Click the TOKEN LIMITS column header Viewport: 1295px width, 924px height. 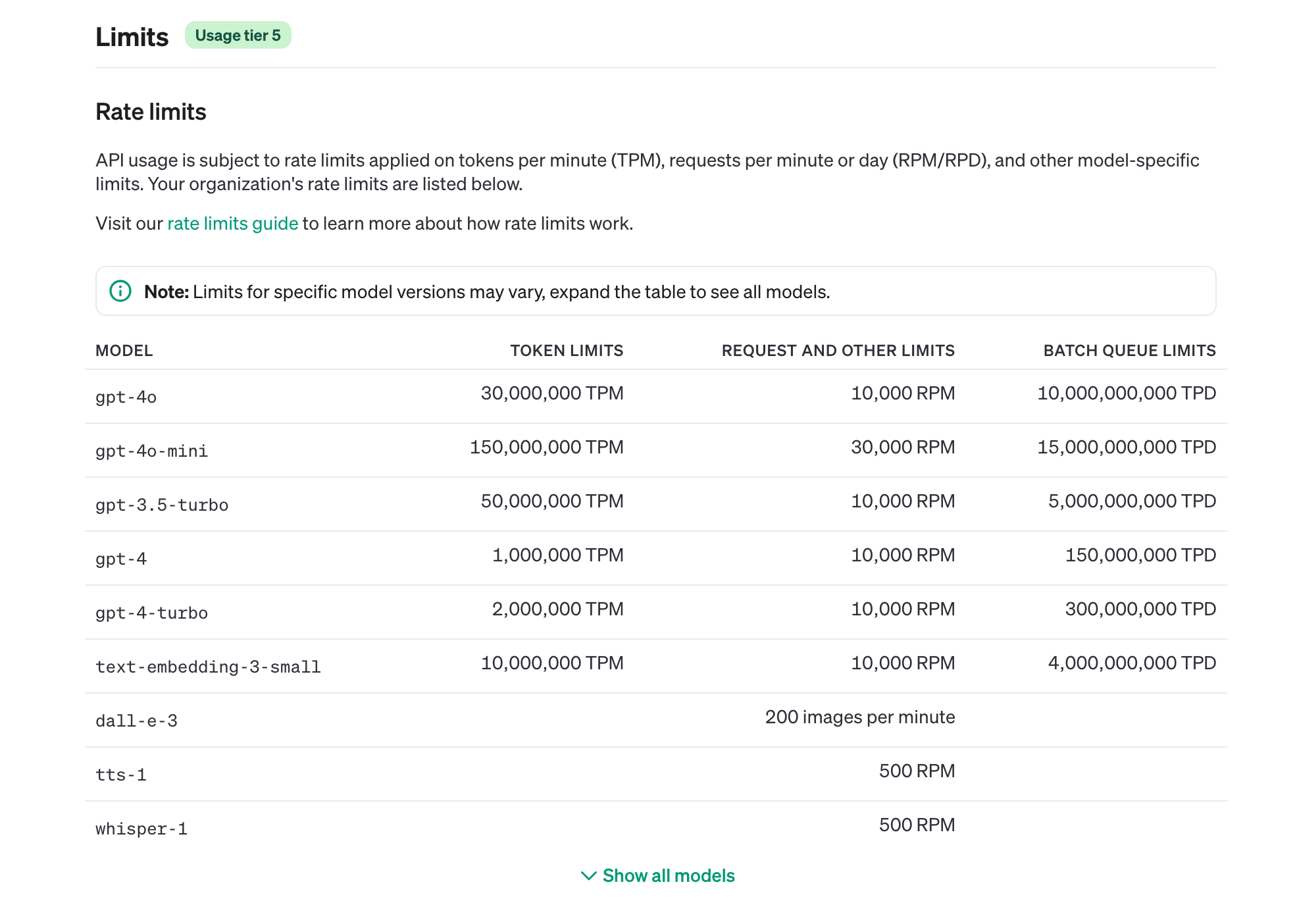point(567,351)
